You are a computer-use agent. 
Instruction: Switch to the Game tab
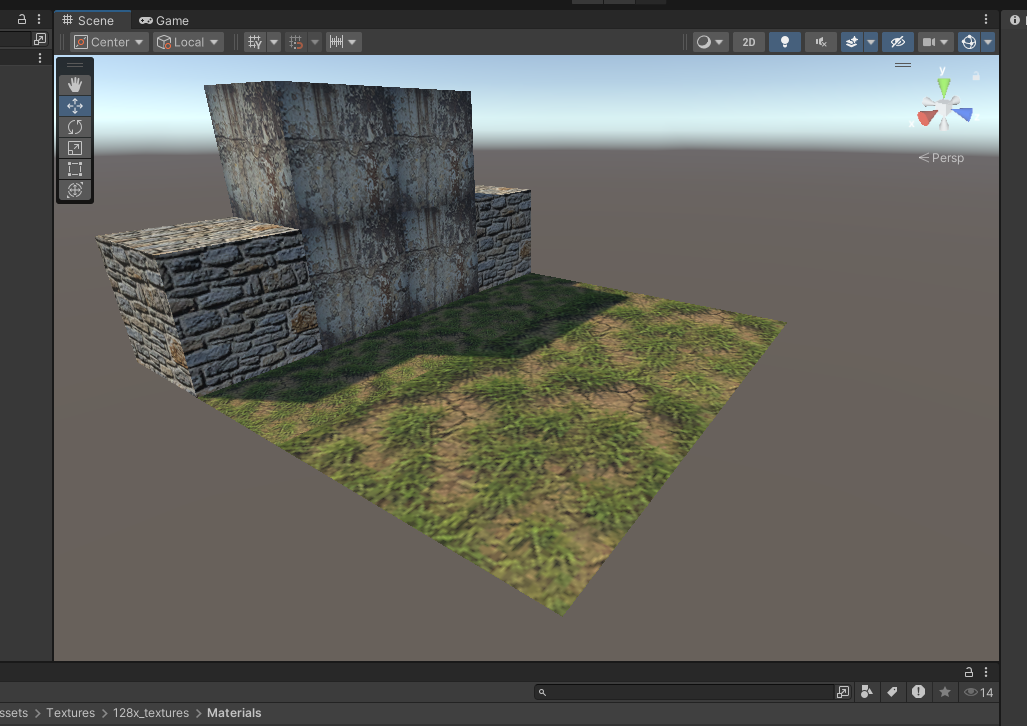(x=164, y=20)
